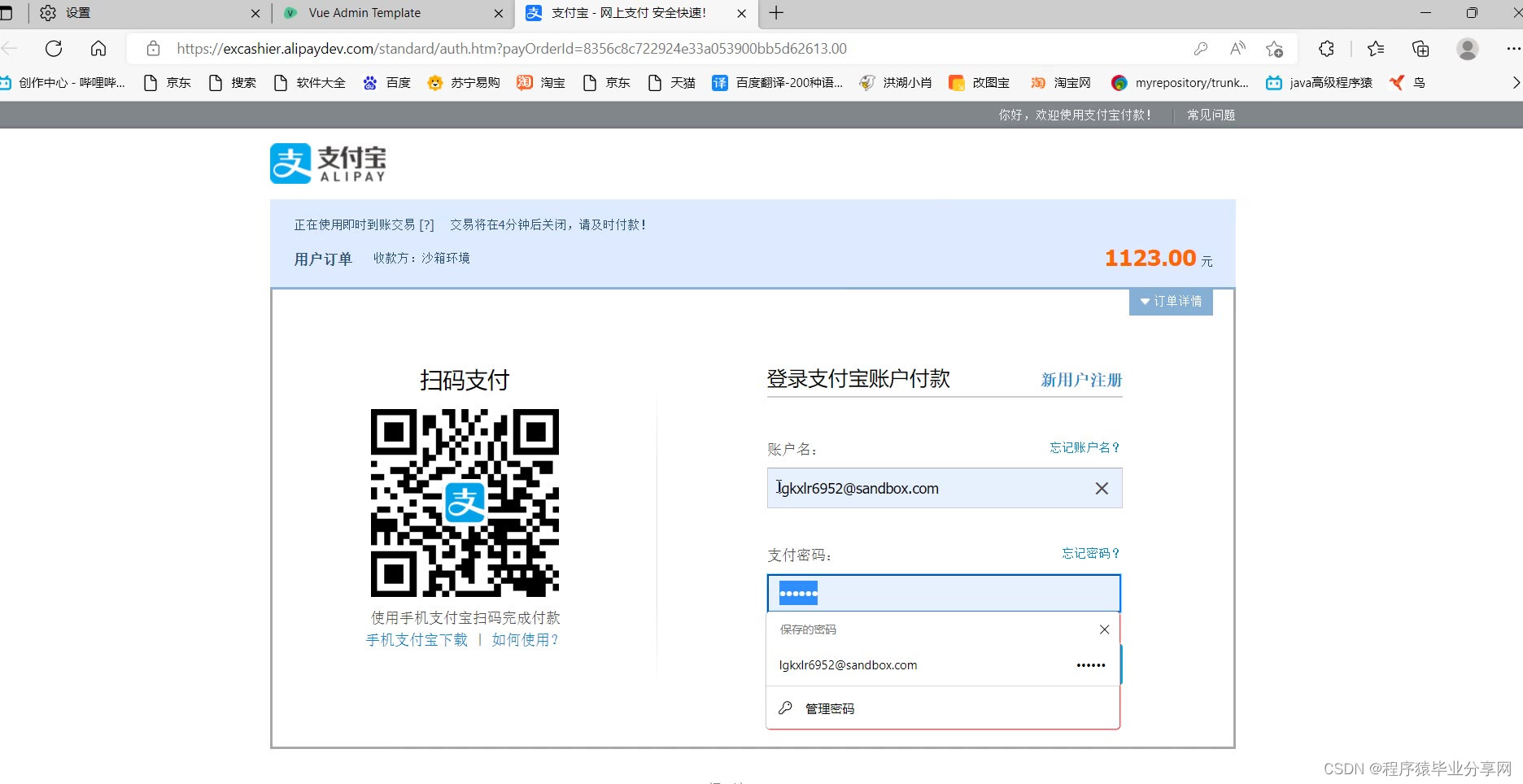Open a new browser tab

776,13
